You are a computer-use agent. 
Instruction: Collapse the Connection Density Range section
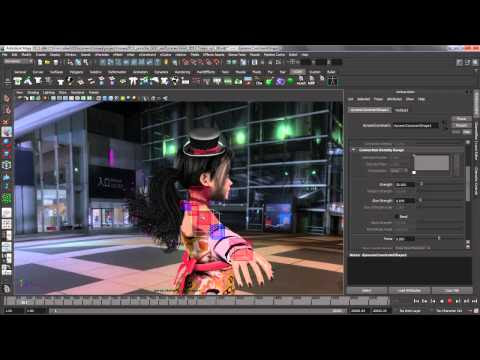coord(354,150)
